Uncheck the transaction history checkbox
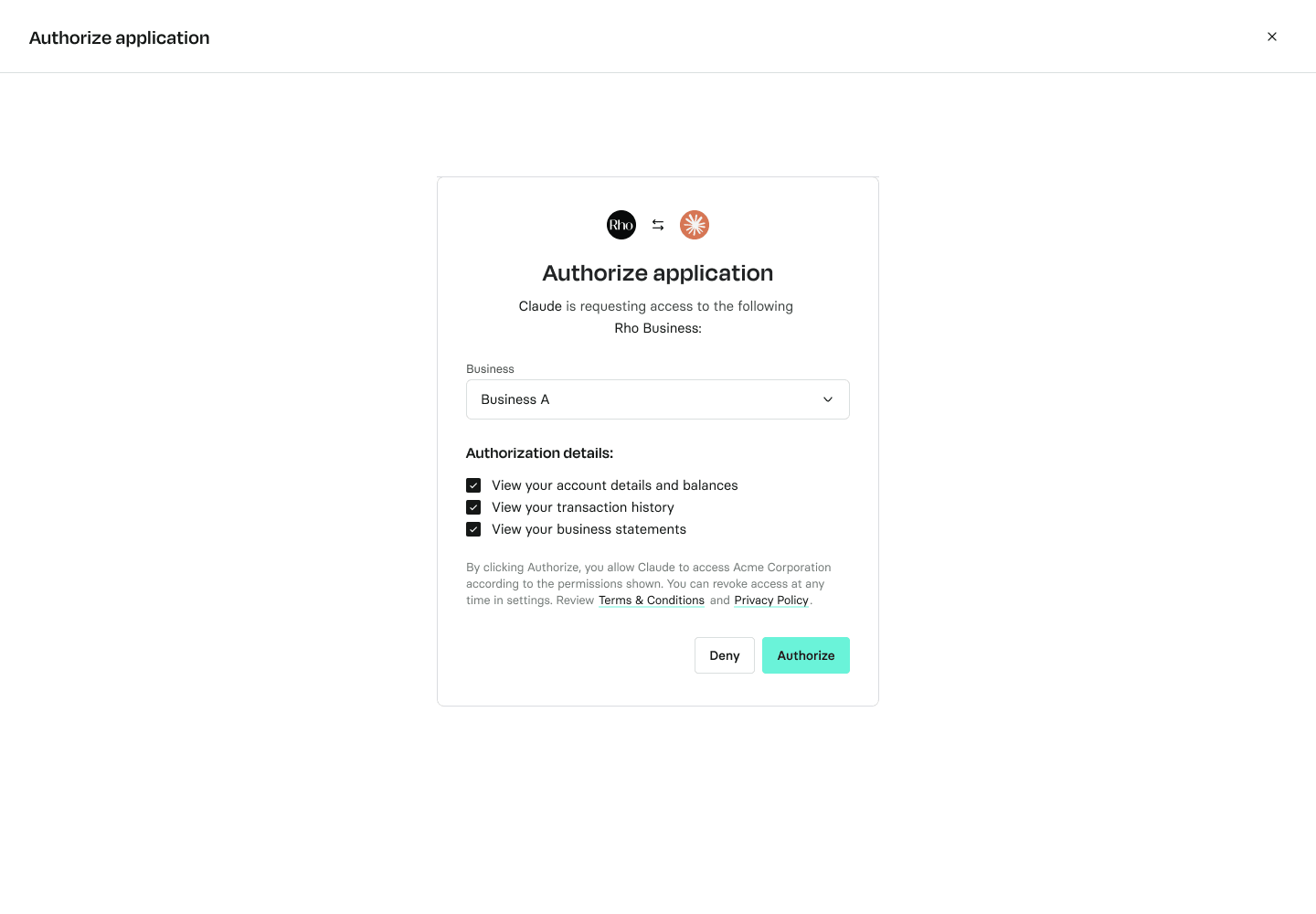Image resolution: width=1316 pixels, height=914 pixels. click(473, 507)
